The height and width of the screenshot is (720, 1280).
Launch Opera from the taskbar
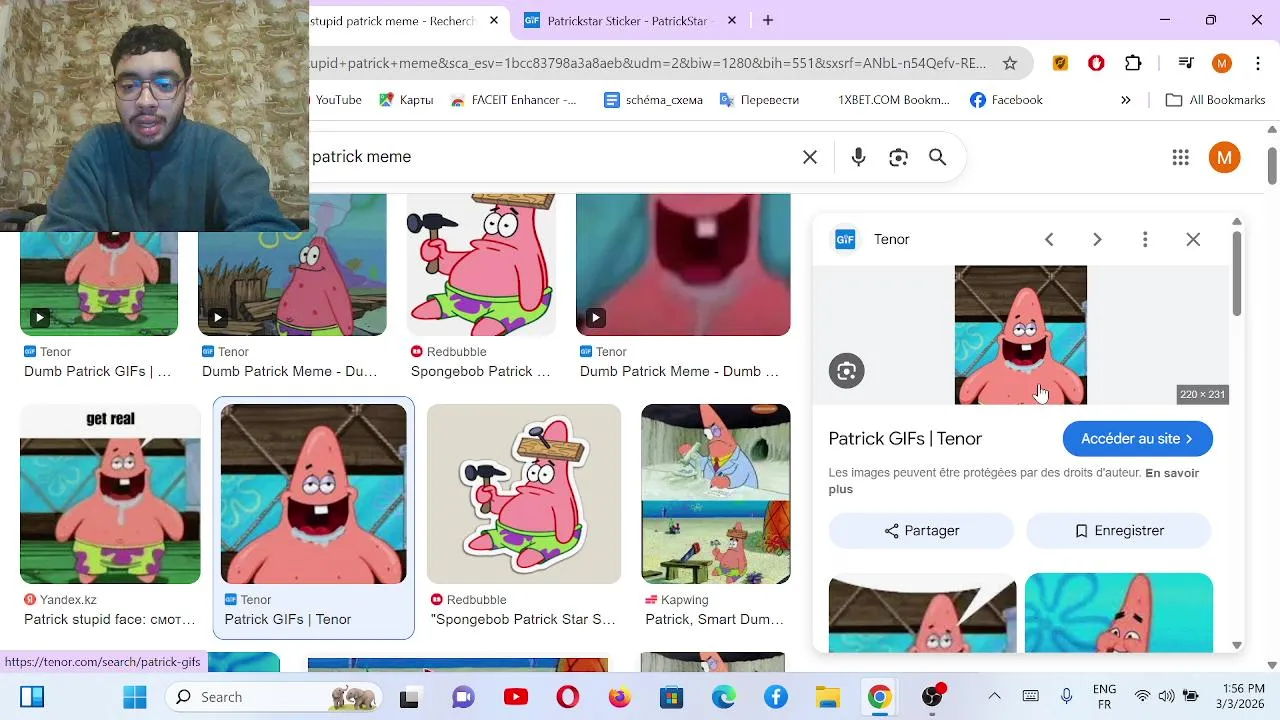click(x=568, y=697)
